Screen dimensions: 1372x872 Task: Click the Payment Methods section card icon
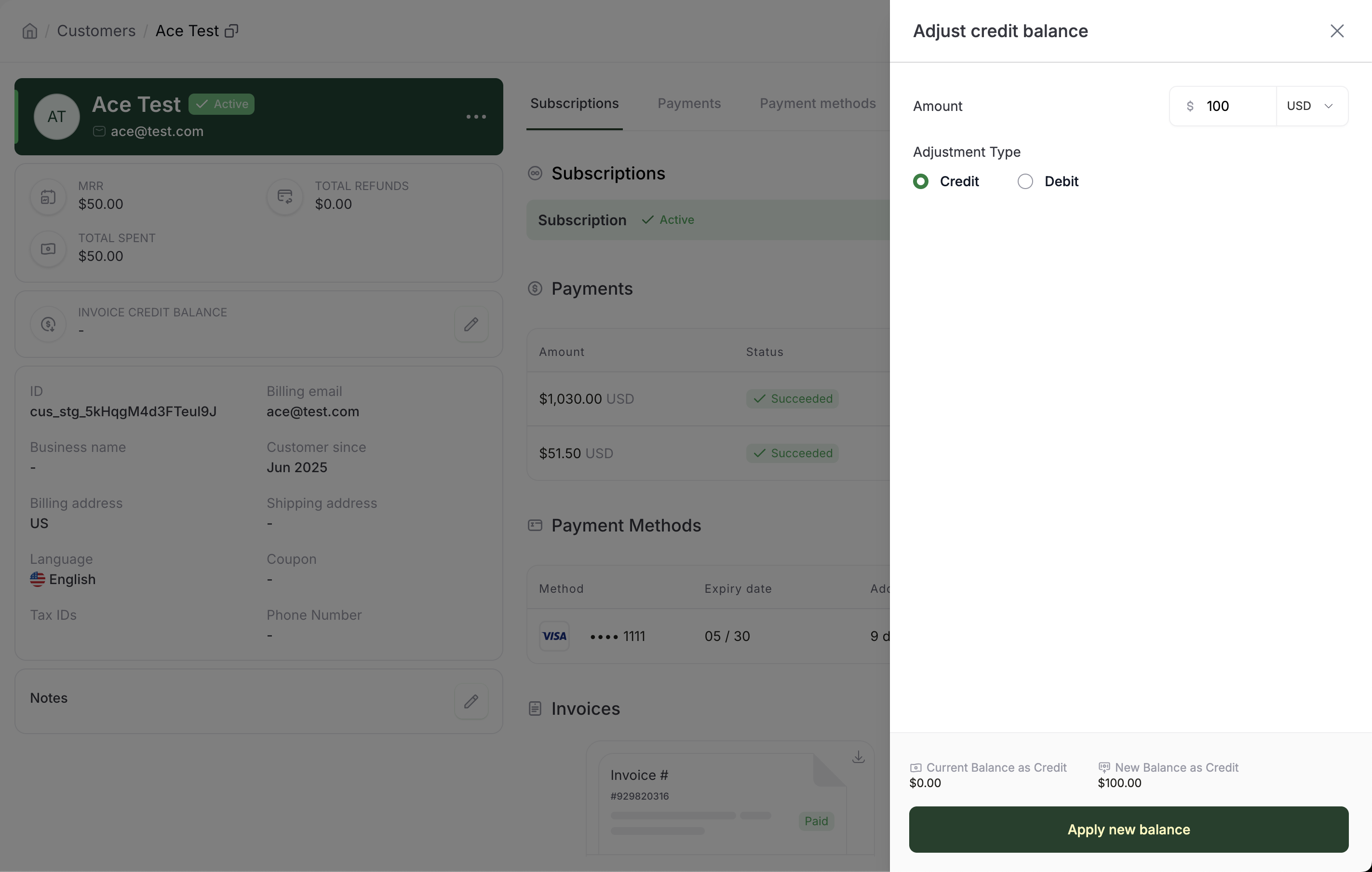(x=535, y=526)
